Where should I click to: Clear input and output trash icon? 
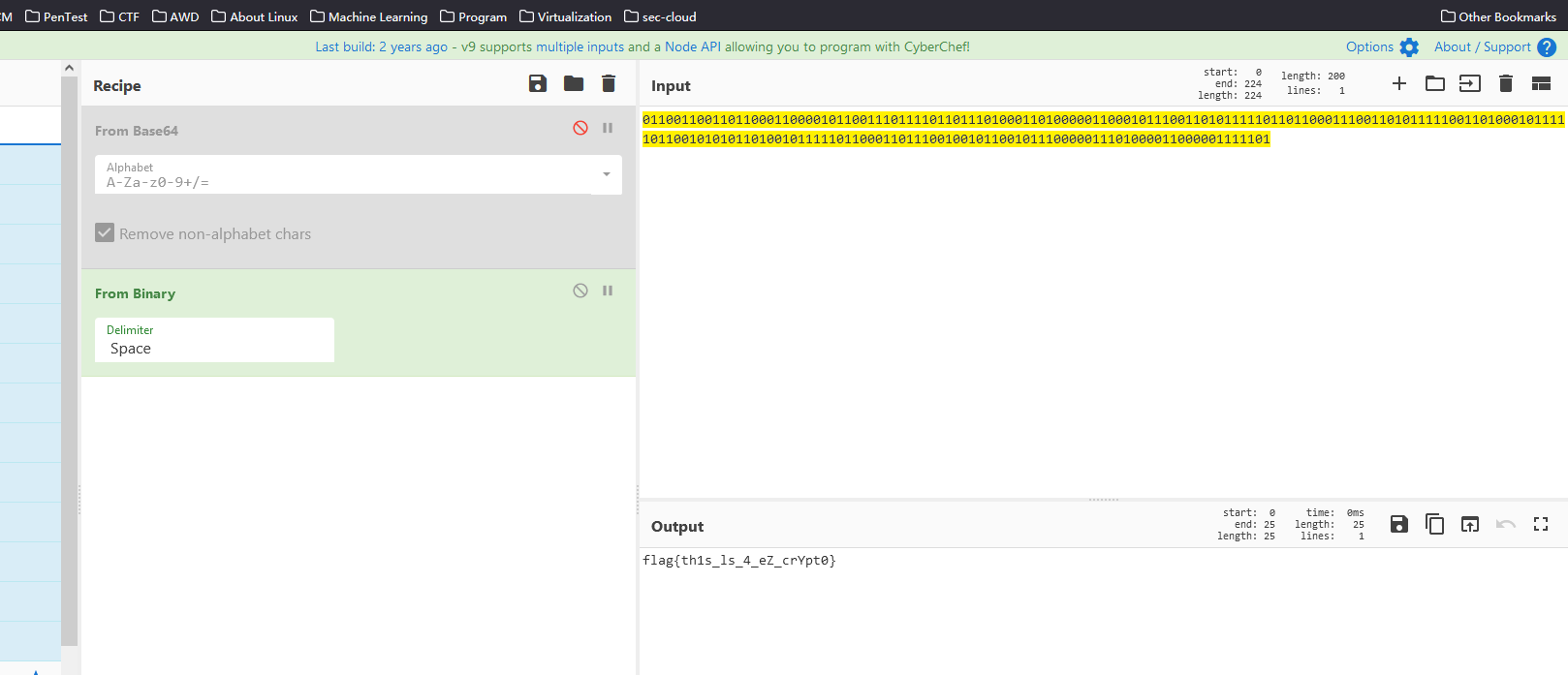click(1506, 83)
